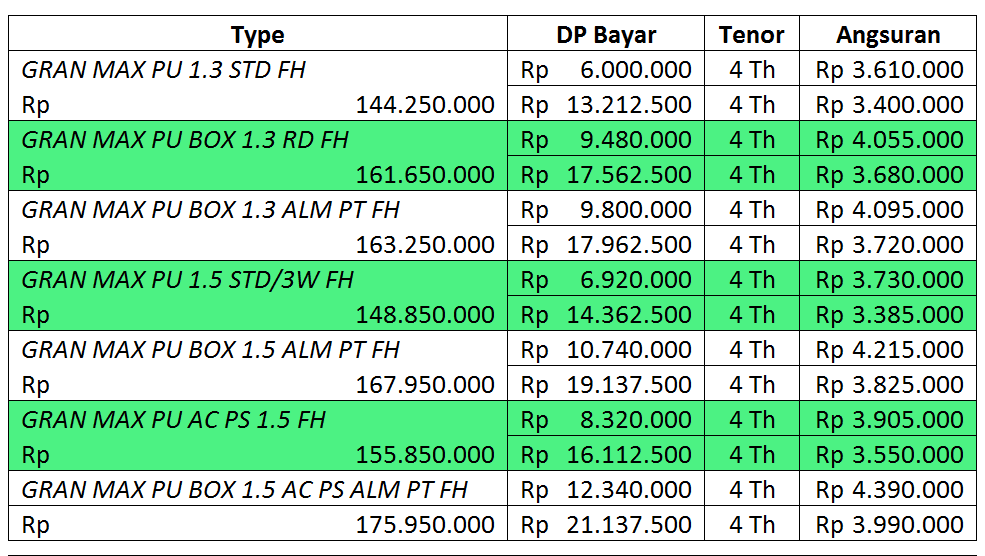Click GRAN MAX PU BOX 1.5 ALM PT FH
The image size is (985, 556).
pos(210,350)
